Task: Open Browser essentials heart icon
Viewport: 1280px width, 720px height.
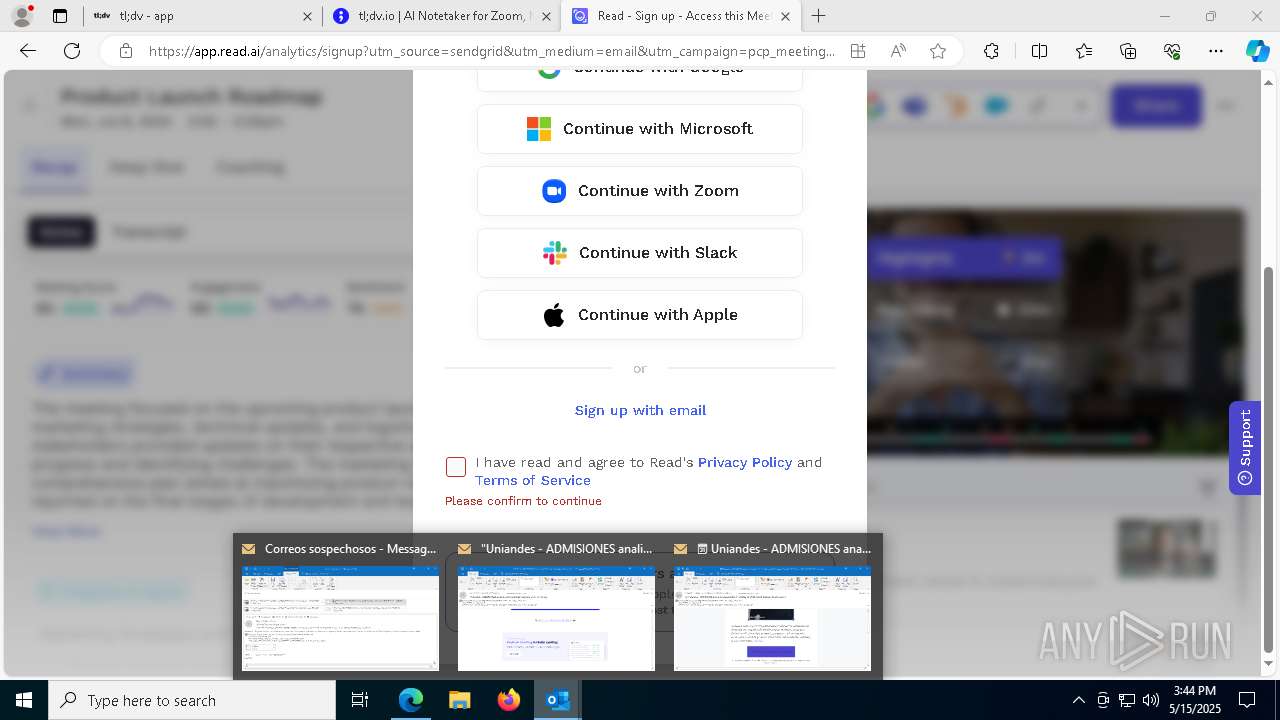Action: point(1172,51)
